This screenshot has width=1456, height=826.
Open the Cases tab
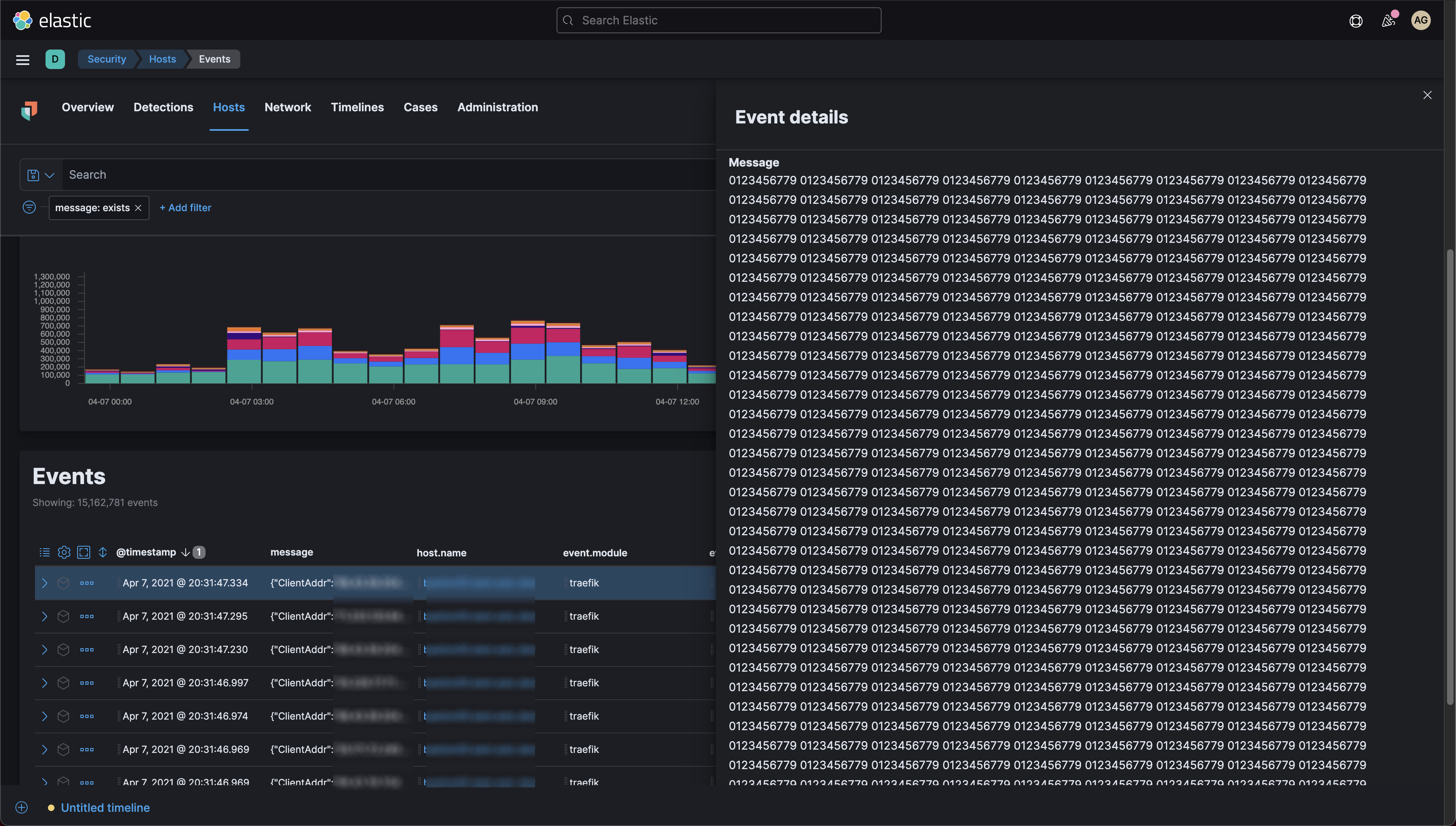click(420, 107)
